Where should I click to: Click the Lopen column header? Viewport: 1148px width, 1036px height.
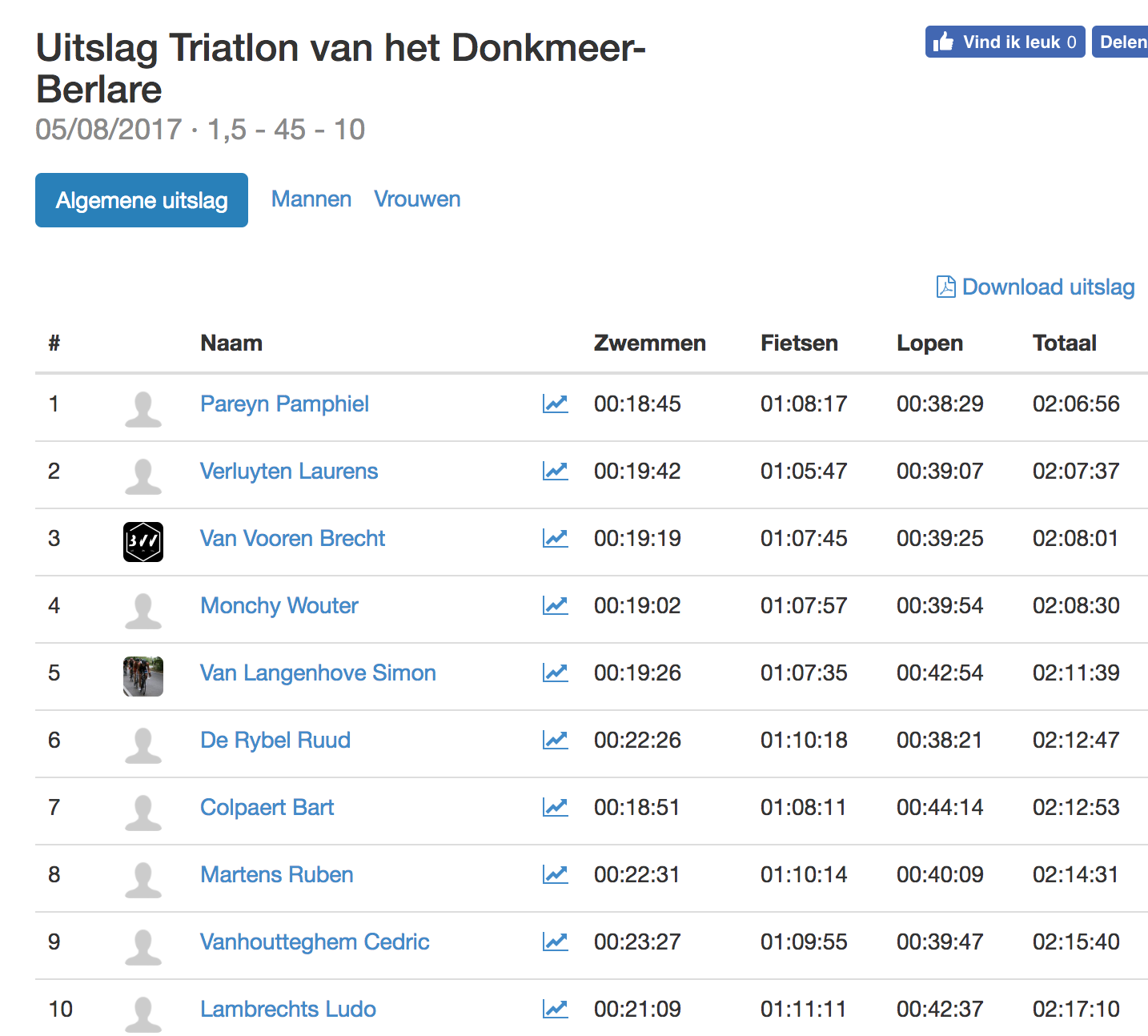(x=929, y=343)
